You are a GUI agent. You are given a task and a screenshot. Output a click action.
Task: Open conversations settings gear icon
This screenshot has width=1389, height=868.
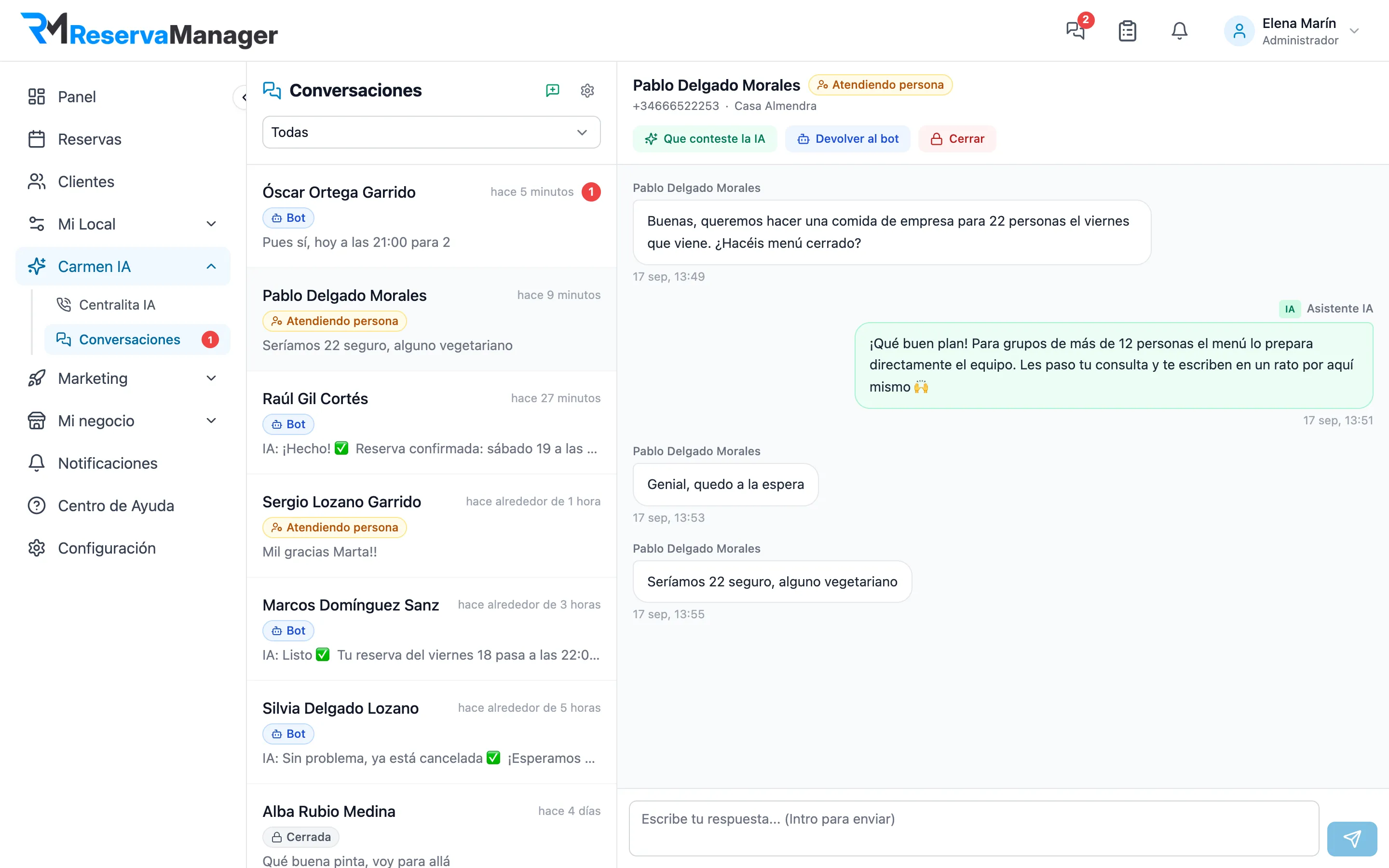pos(587,90)
